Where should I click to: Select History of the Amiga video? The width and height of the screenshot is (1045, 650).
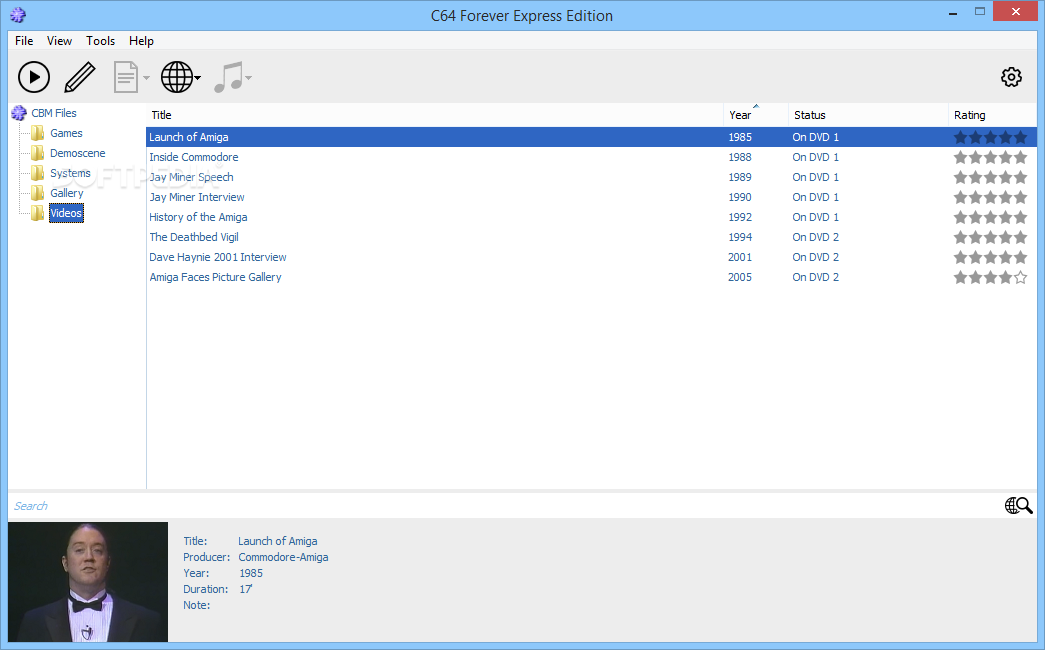coord(198,217)
